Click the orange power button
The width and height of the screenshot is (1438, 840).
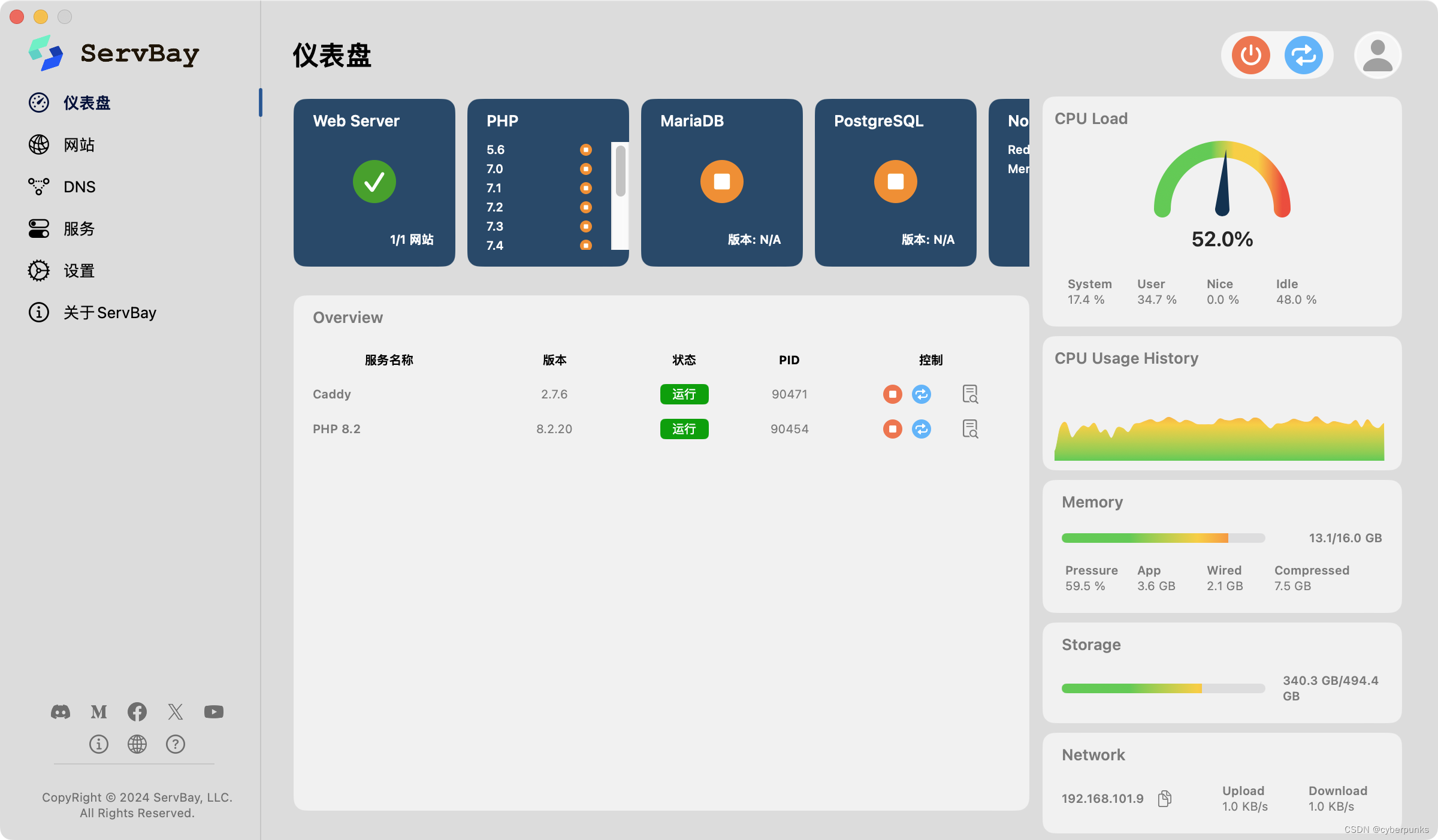1250,55
